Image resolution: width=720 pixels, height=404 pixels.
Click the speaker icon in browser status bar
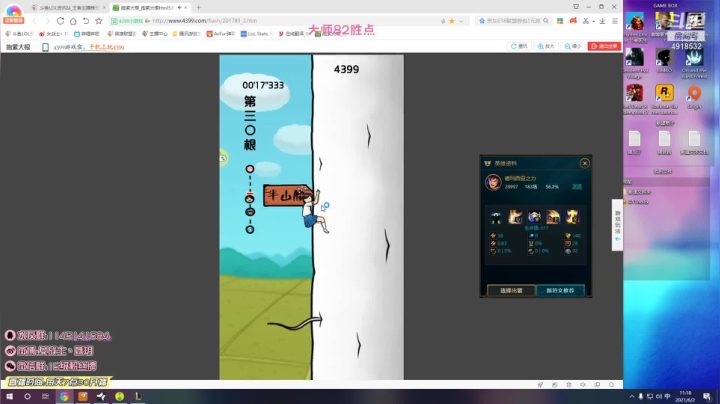point(583,385)
